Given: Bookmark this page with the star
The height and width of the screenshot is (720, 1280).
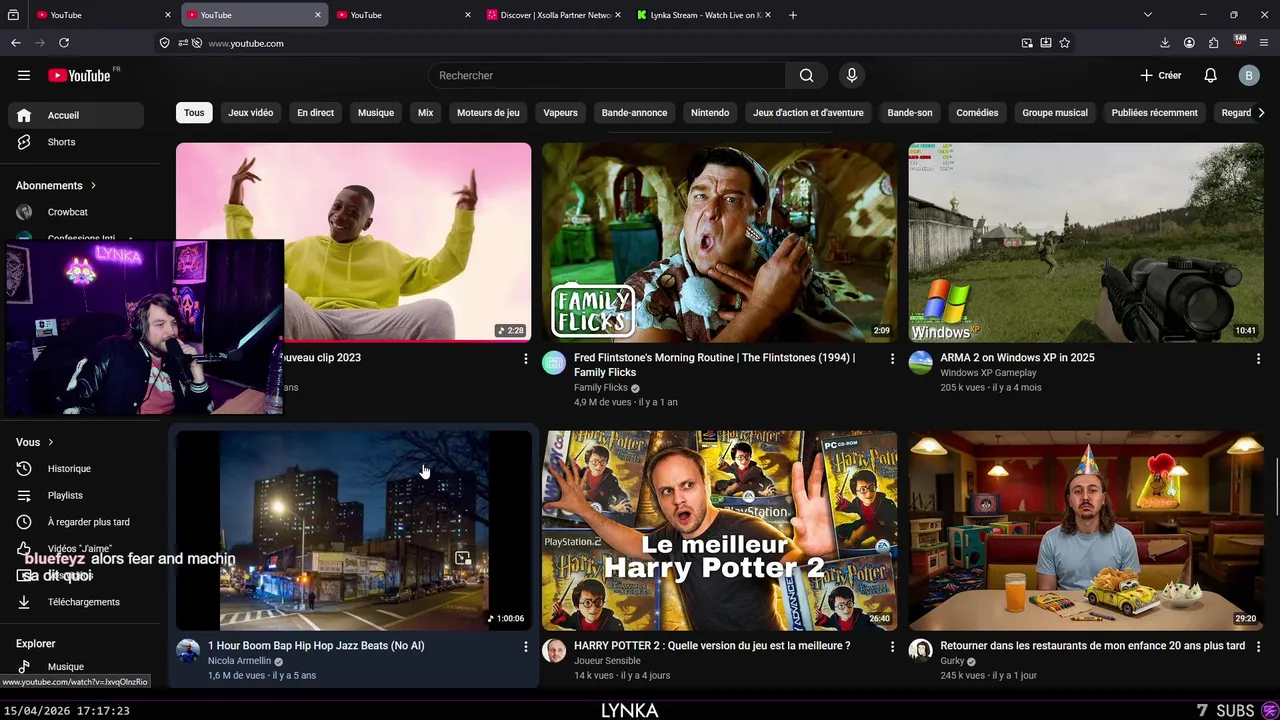Looking at the screenshot, I should 1065,43.
